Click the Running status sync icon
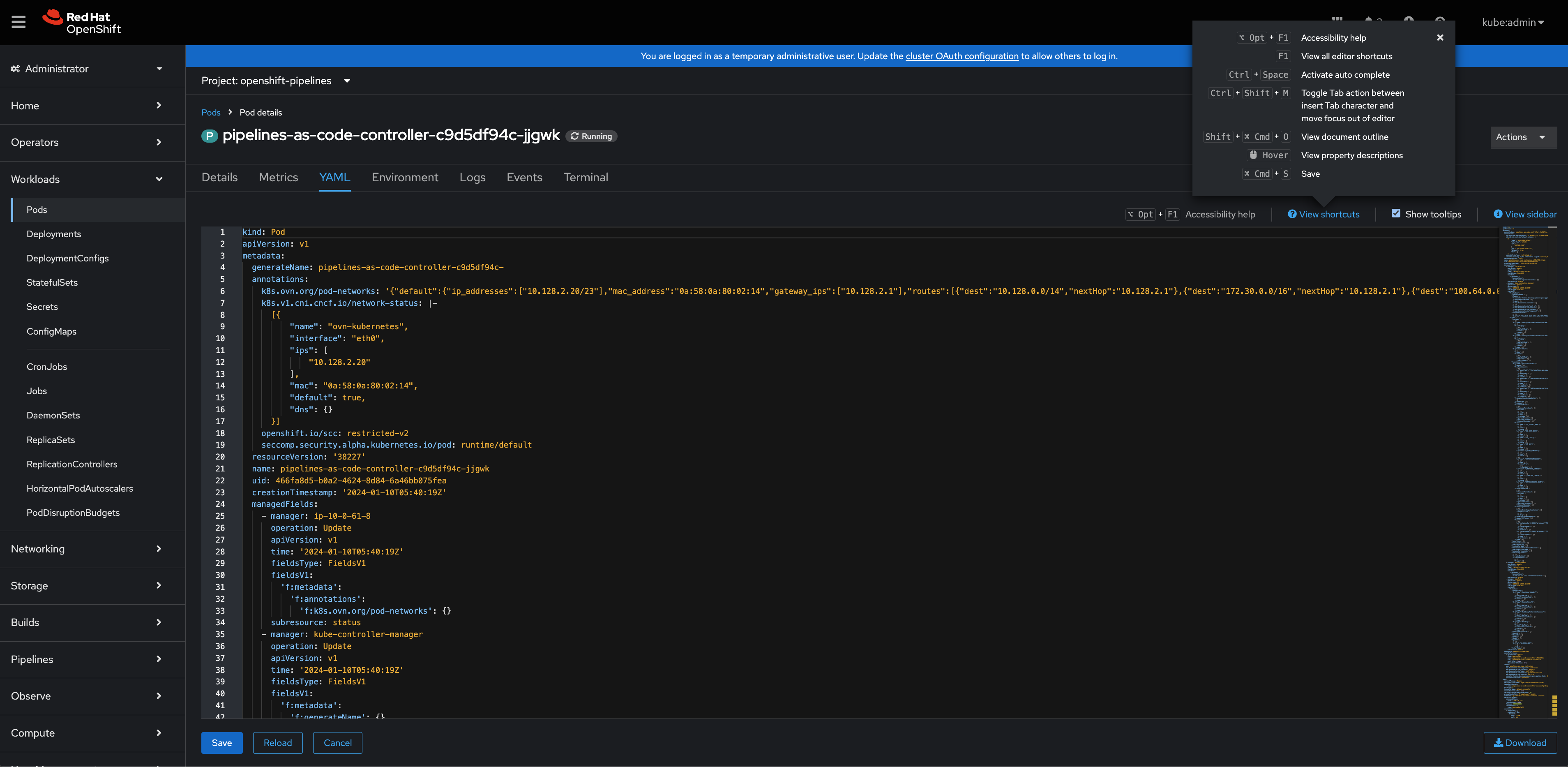The width and height of the screenshot is (1568, 767). pyautogui.click(x=574, y=136)
